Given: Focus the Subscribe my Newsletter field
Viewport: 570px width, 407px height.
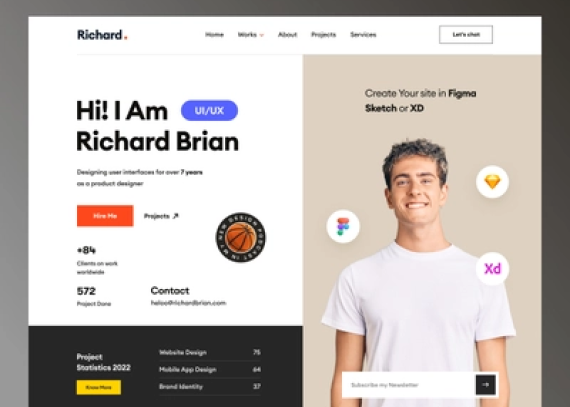Looking at the screenshot, I should point(409,384).
